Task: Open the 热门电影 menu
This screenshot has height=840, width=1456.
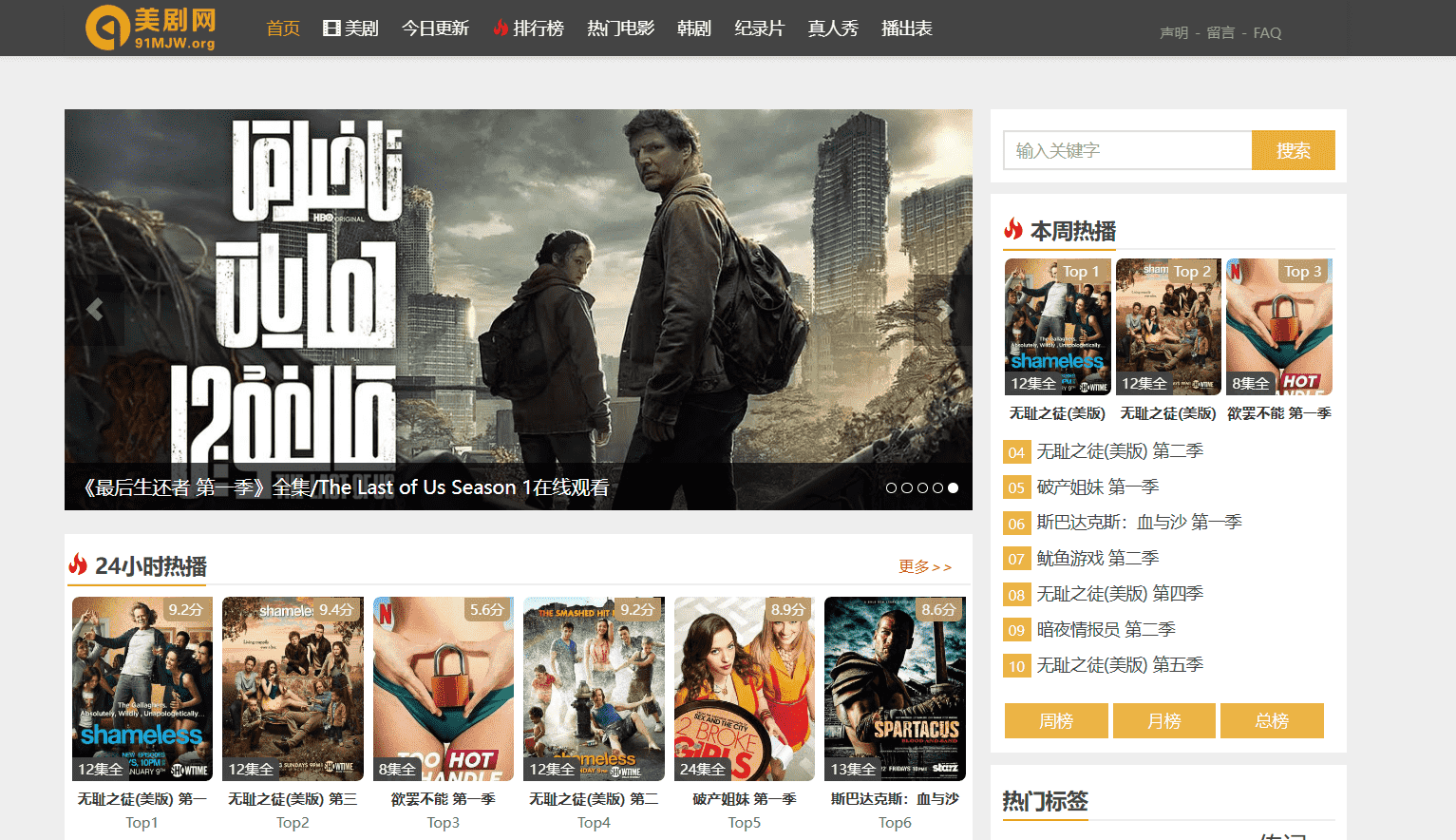Action: click(620, 29)
